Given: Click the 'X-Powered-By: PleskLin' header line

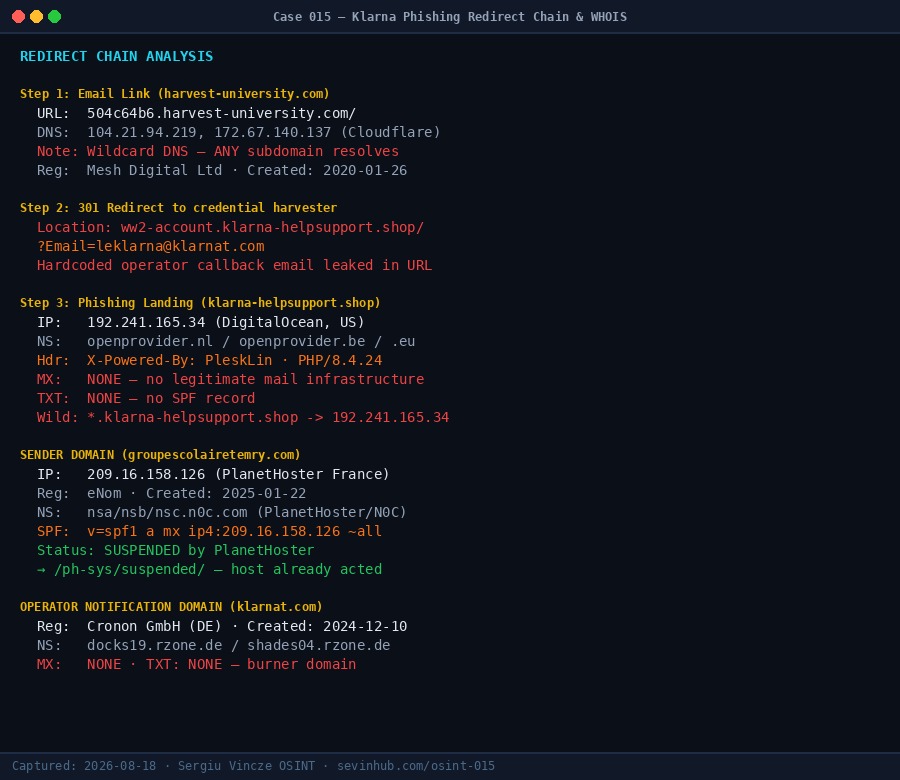Looking at the screenshot, I should pos(210,360).
